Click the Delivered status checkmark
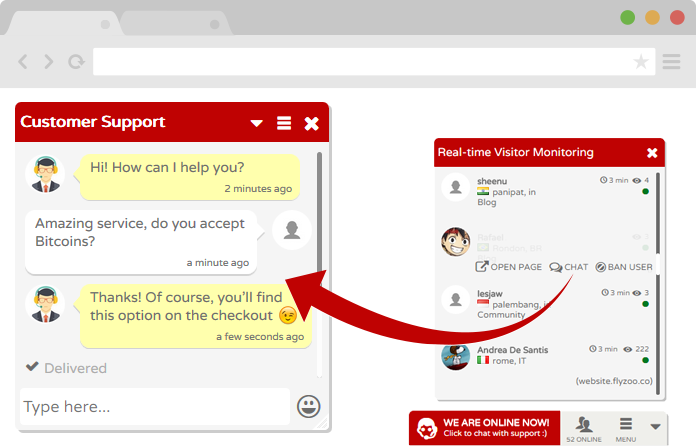The image size is (696, 446). click(x=32, y=367)
